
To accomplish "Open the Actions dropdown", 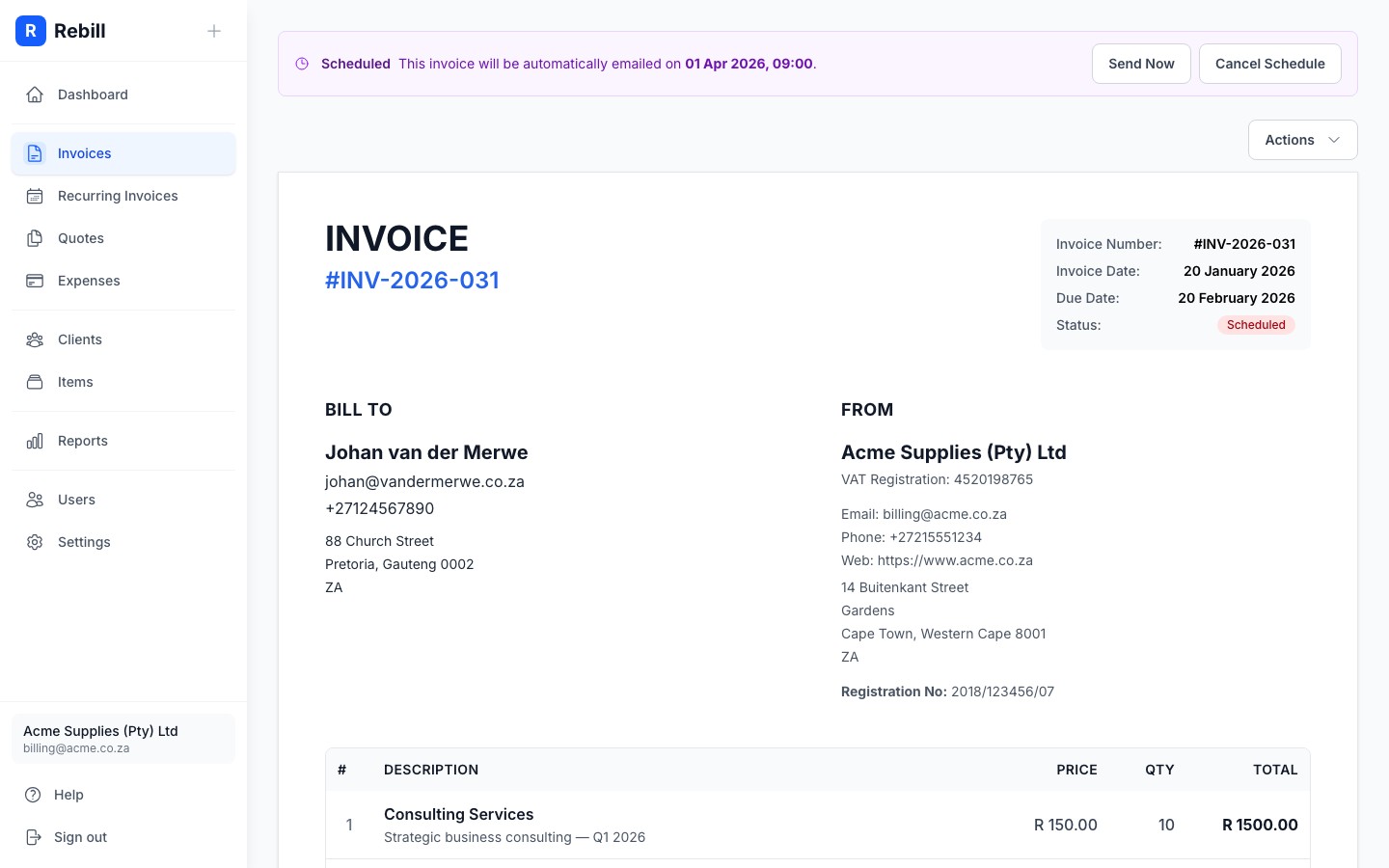I will click(x=1302, y=140).
